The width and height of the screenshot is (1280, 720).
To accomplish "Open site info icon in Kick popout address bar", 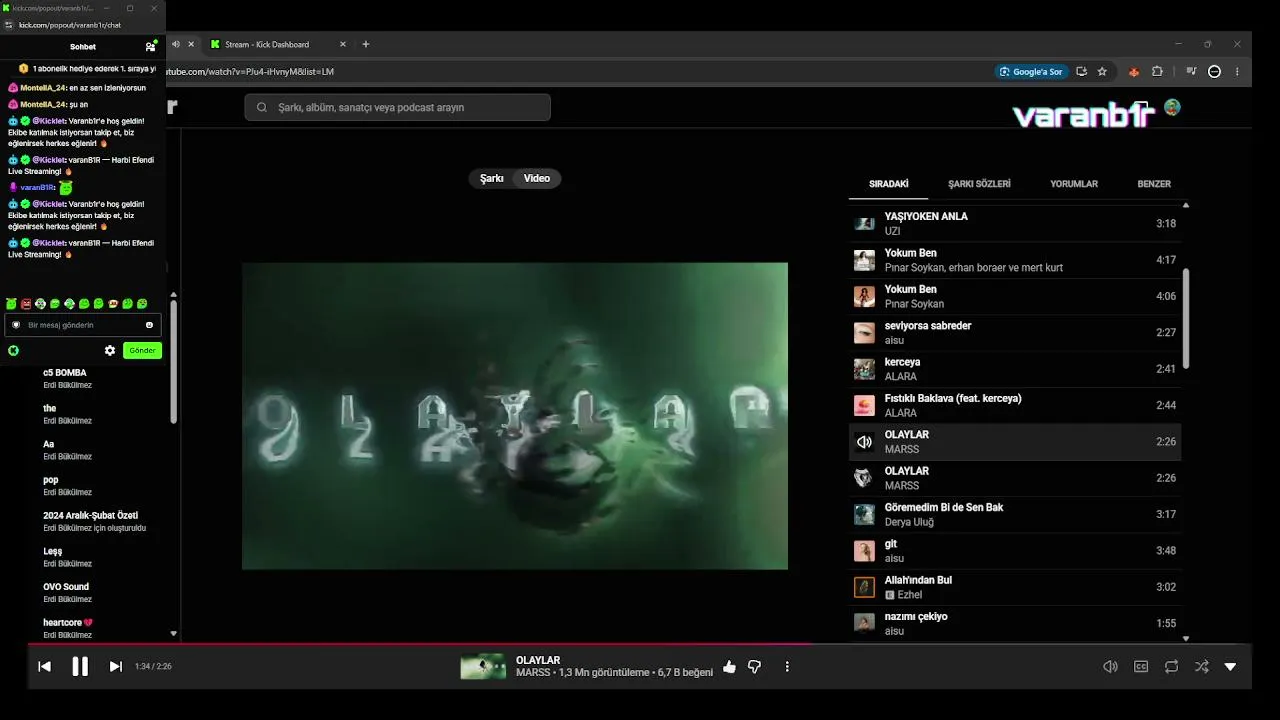I will click(x=9, y=25).
